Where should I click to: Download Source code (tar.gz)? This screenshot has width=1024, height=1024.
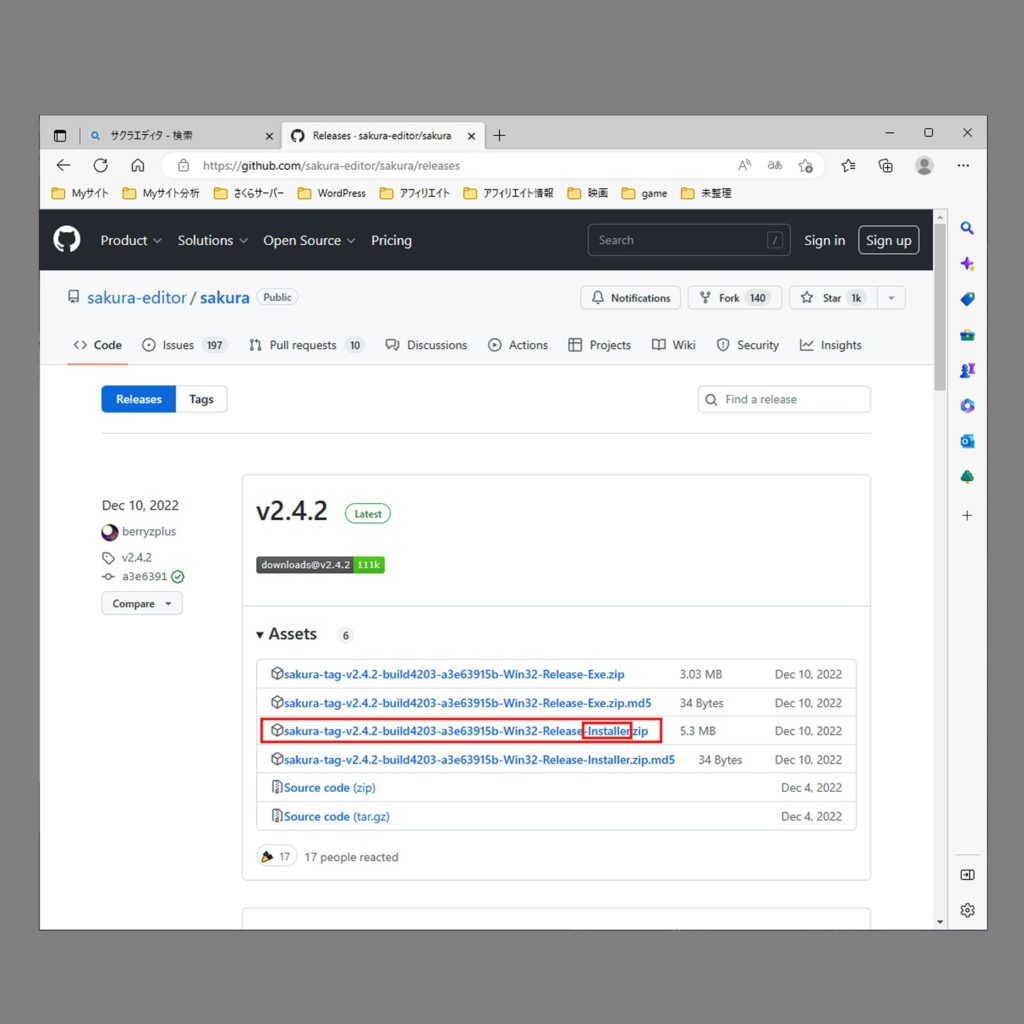(336, 816)
